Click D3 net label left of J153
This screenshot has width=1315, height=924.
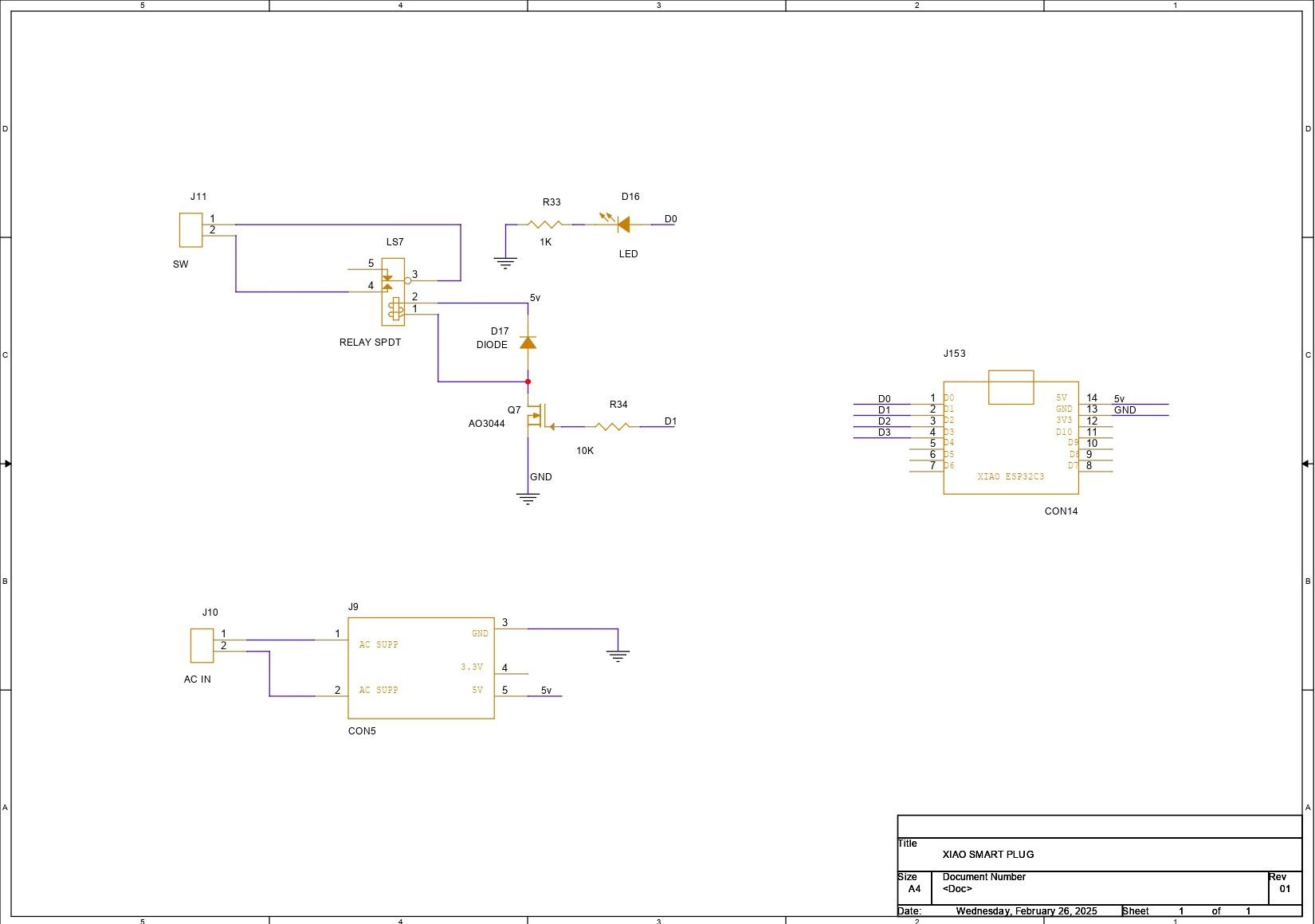coord(884,433)
